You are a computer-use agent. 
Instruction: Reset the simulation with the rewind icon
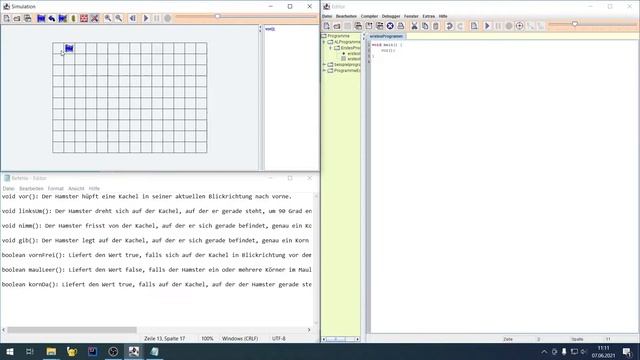coord(133,18)
